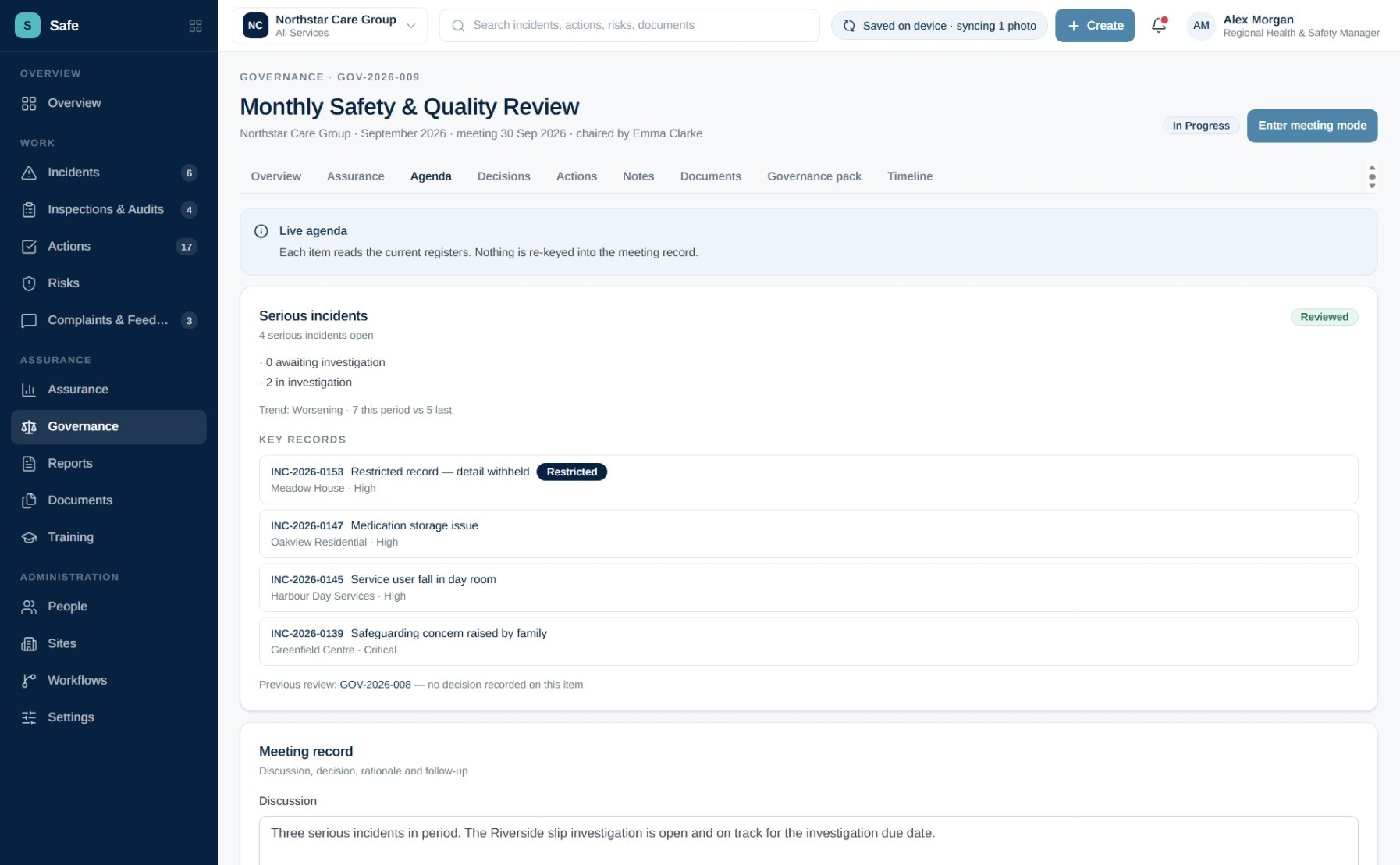1400x865 pixels.
Task: Open Assurance bar chart icon
Action: pyautogui.click(x=29, y=390)
